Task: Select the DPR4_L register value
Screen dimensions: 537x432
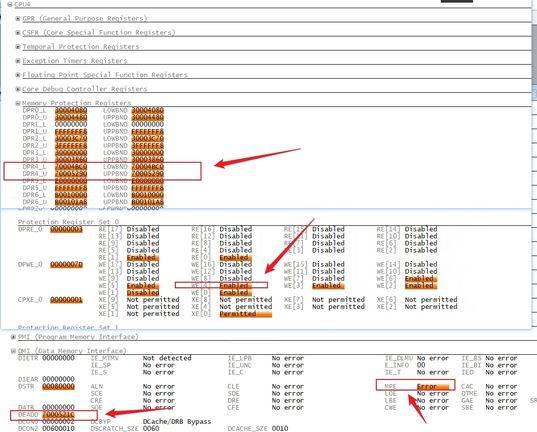Action: 71,166
